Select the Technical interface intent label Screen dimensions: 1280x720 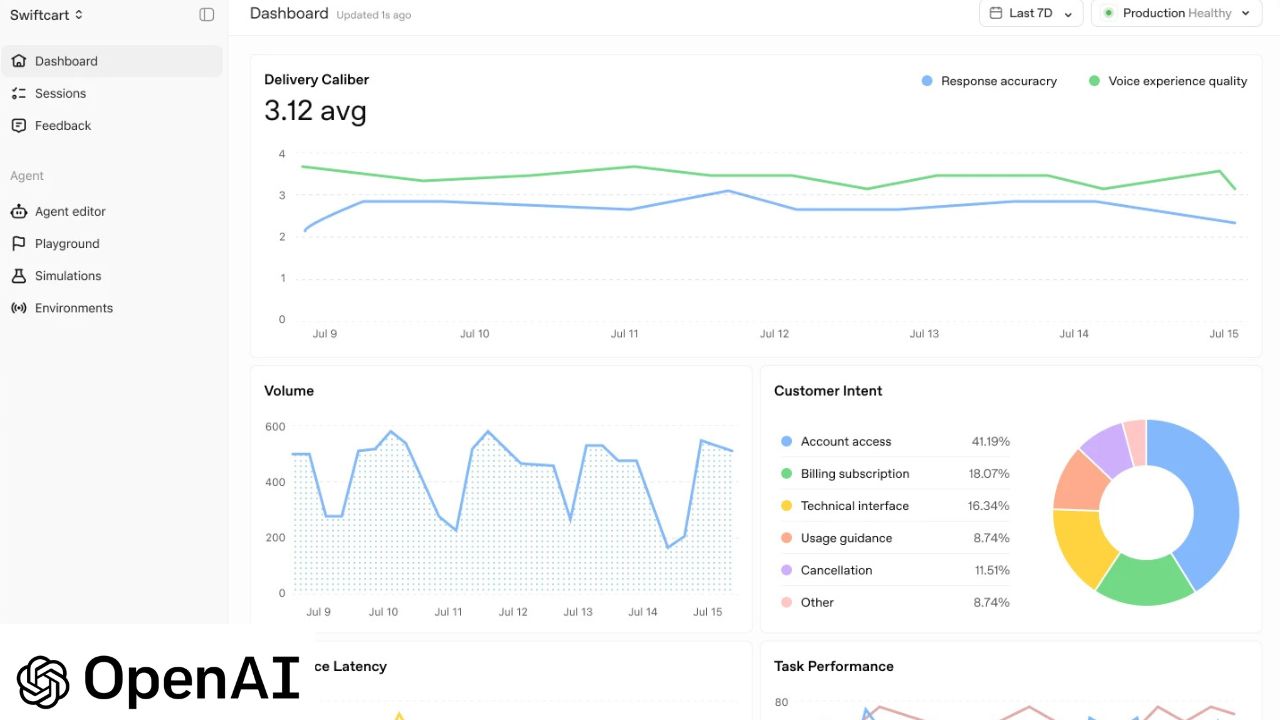click(855, 505)
